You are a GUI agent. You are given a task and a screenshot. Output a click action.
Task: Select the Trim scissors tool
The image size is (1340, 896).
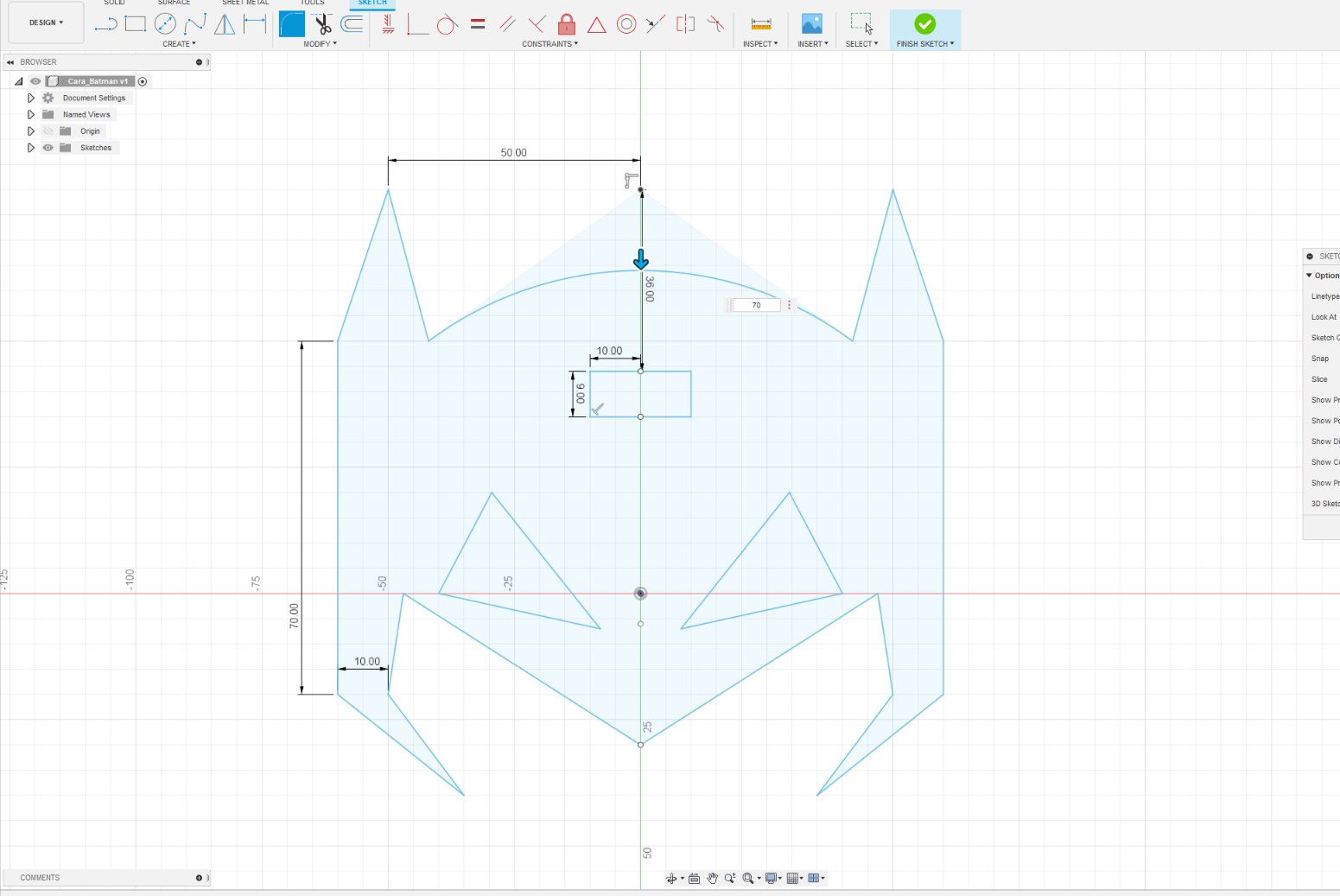tap(323, 24)
